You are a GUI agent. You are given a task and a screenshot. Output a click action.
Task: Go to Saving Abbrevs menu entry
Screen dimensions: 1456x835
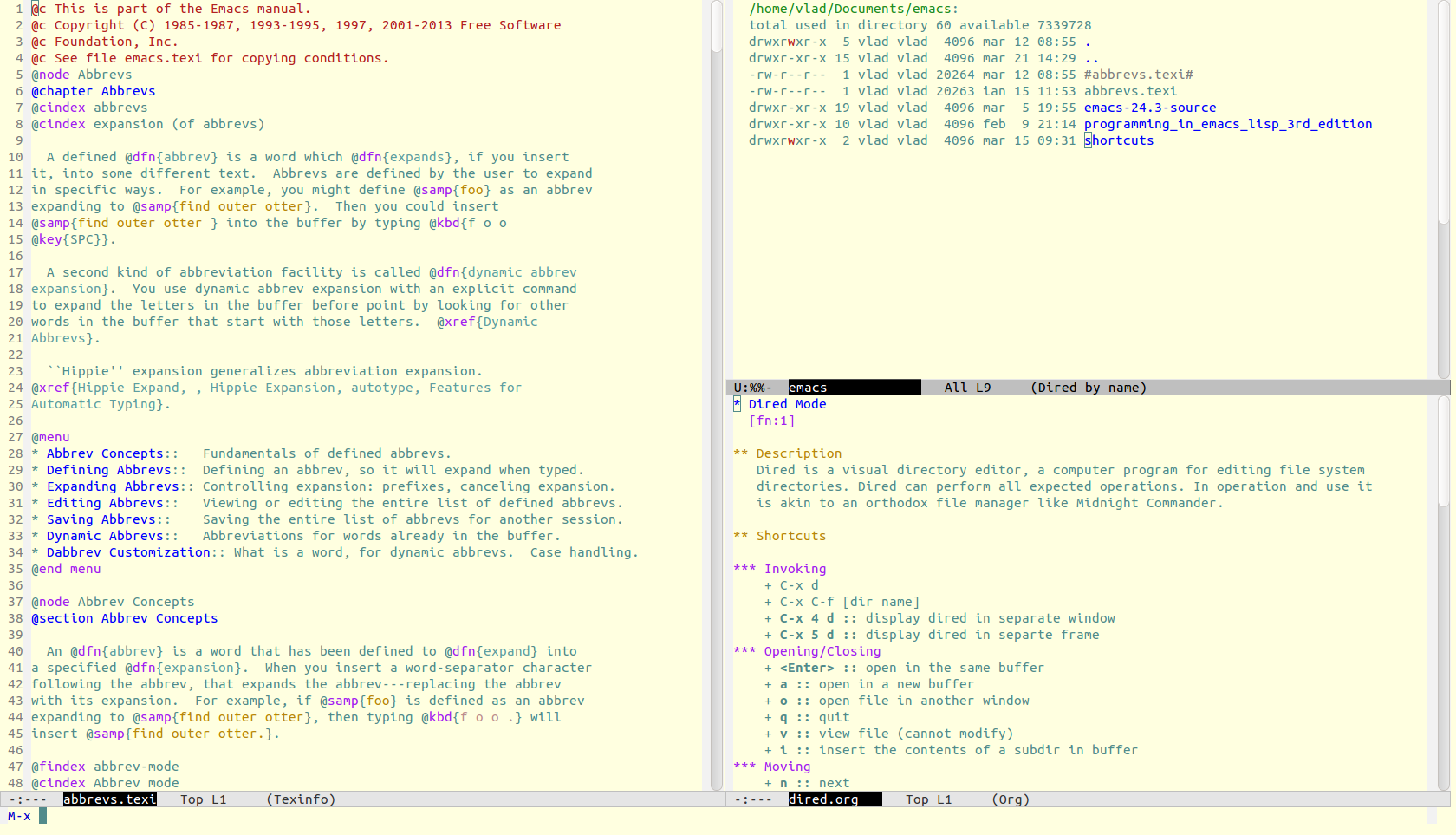101,519
